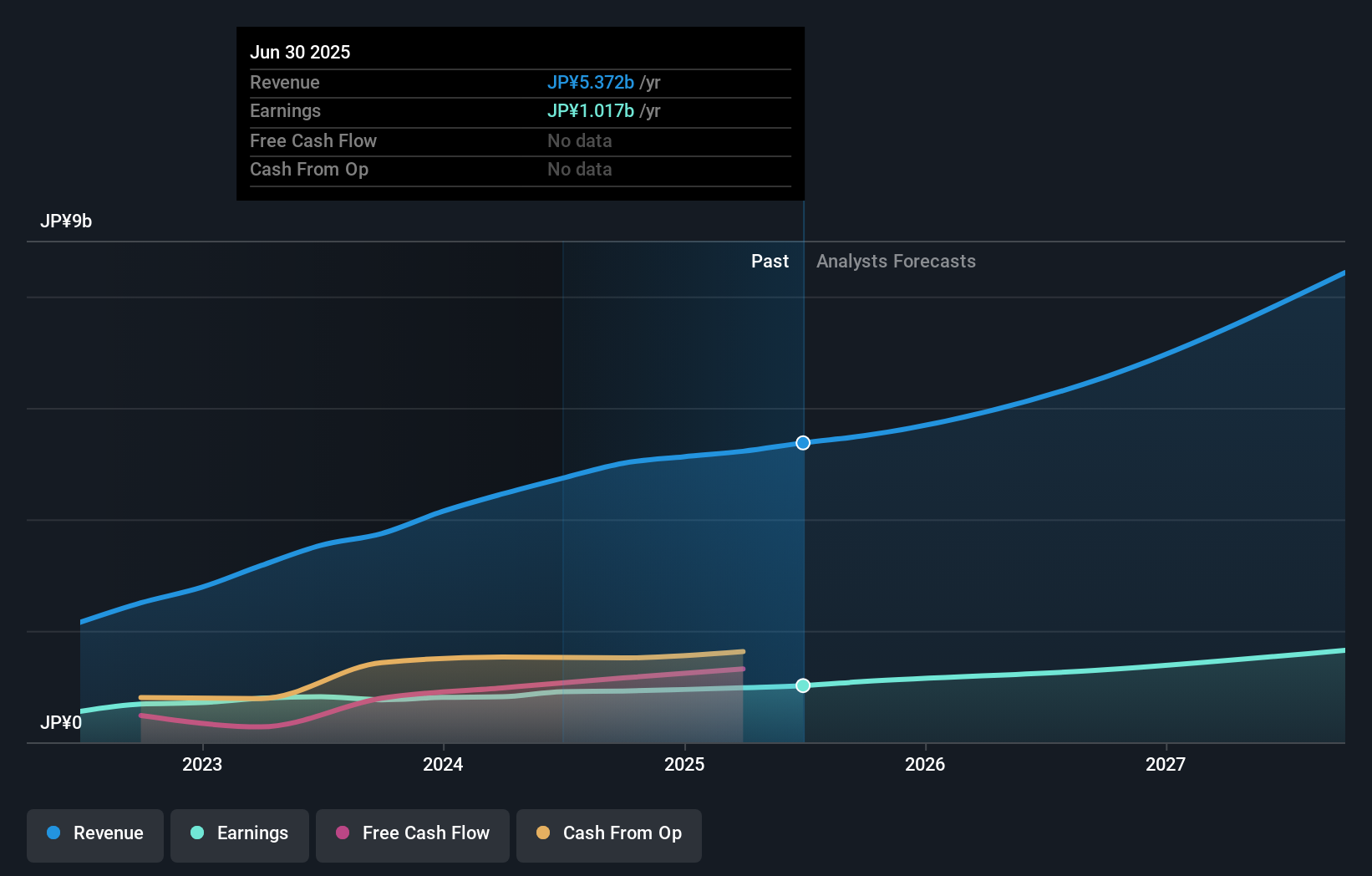Image resolution: width=1372 pixels, height=876 pixels.
Task: Click the blue Revenue legend dot
Action: click(x=54, y=833)
